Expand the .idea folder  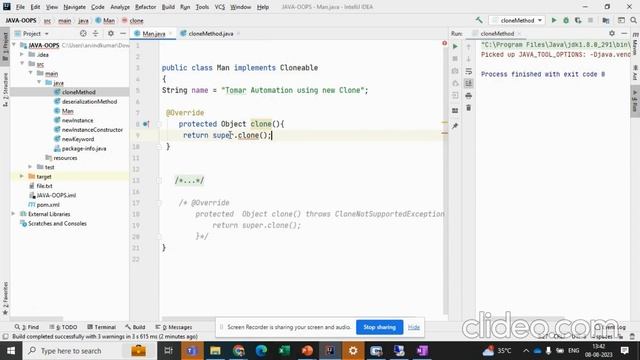coord(22,54)
